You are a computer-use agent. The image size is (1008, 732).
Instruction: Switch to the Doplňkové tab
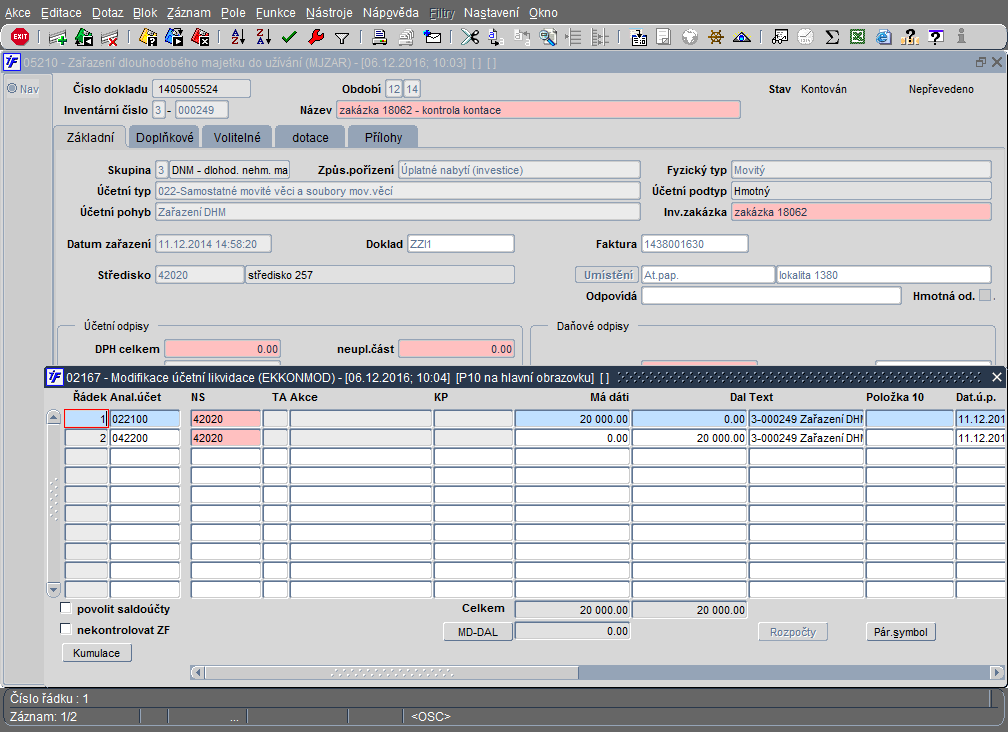tap(165, 137)
